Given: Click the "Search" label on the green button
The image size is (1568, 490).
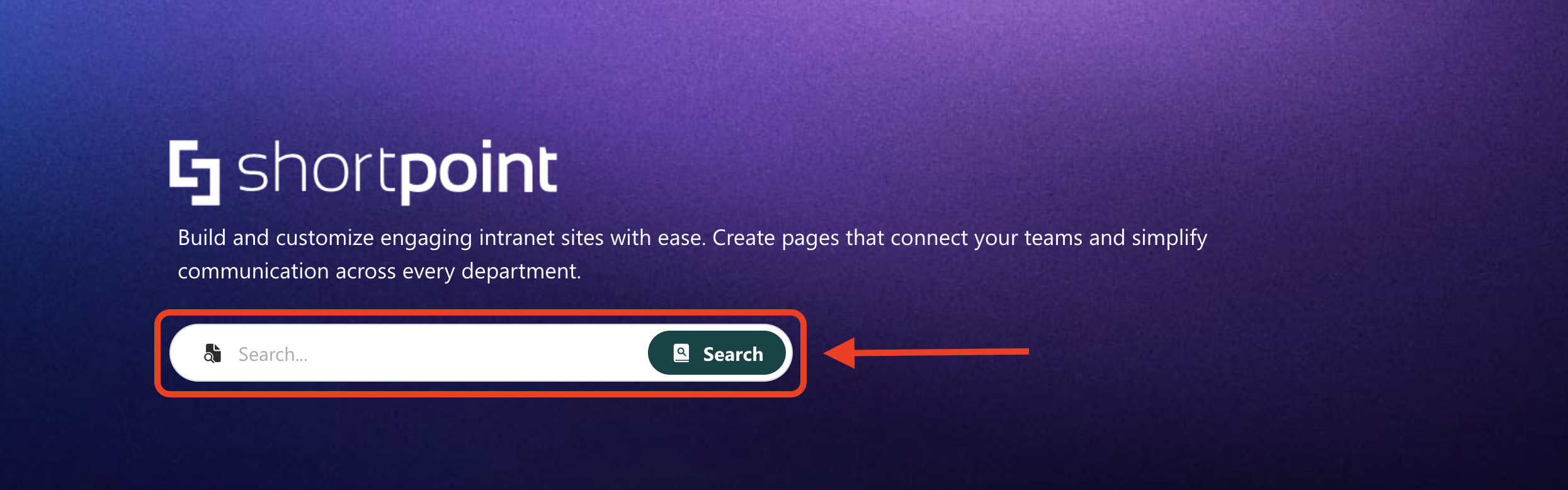Looking at the screenshot, I should [x=733, y=354].
